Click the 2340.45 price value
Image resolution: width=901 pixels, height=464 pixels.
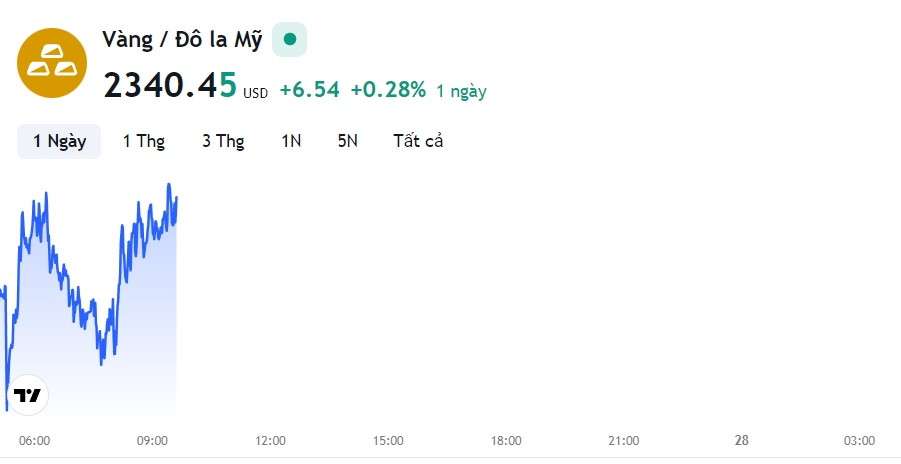coord(170,85)
